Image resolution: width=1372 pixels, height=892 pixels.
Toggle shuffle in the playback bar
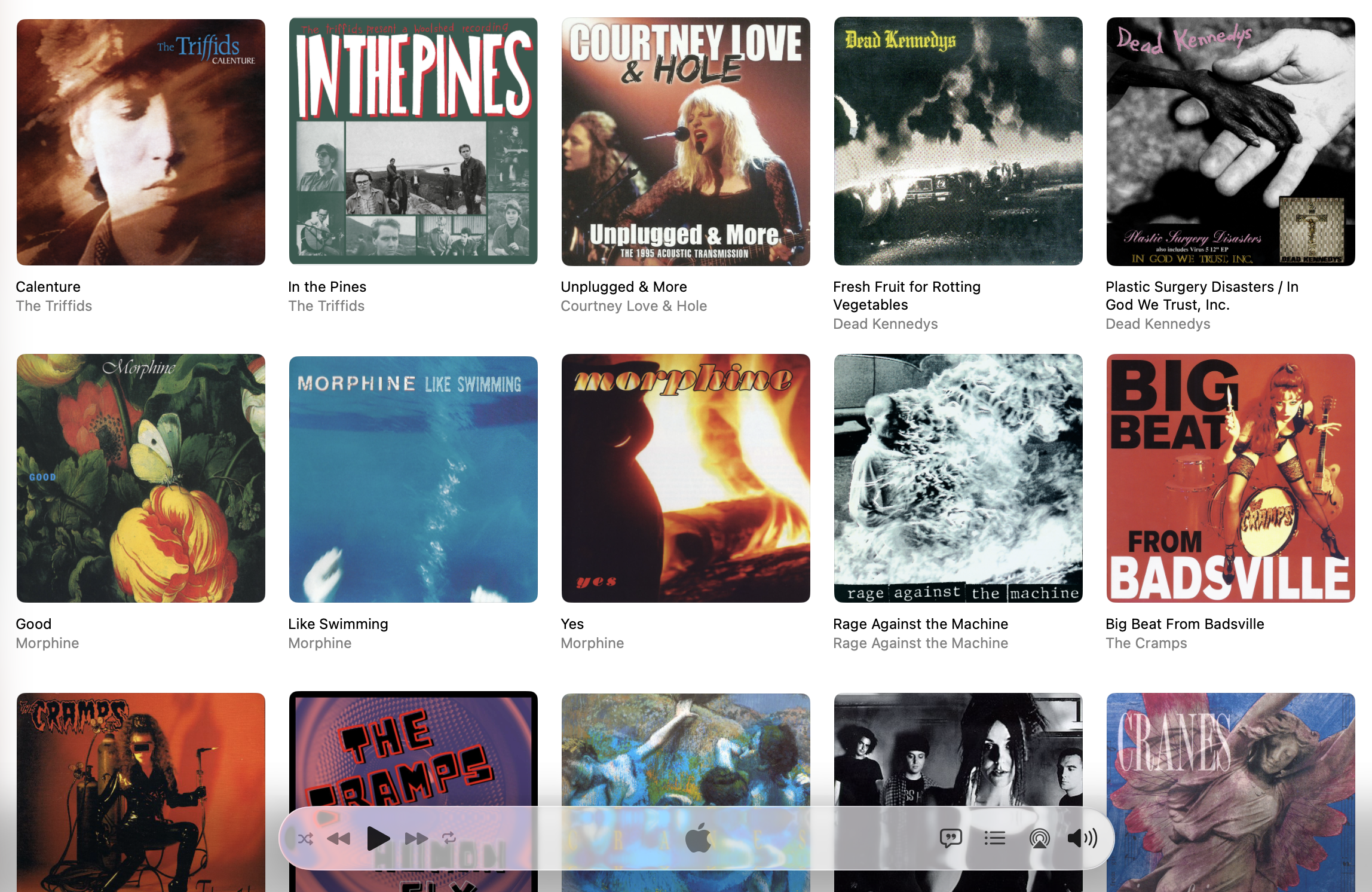coord(305,839)
